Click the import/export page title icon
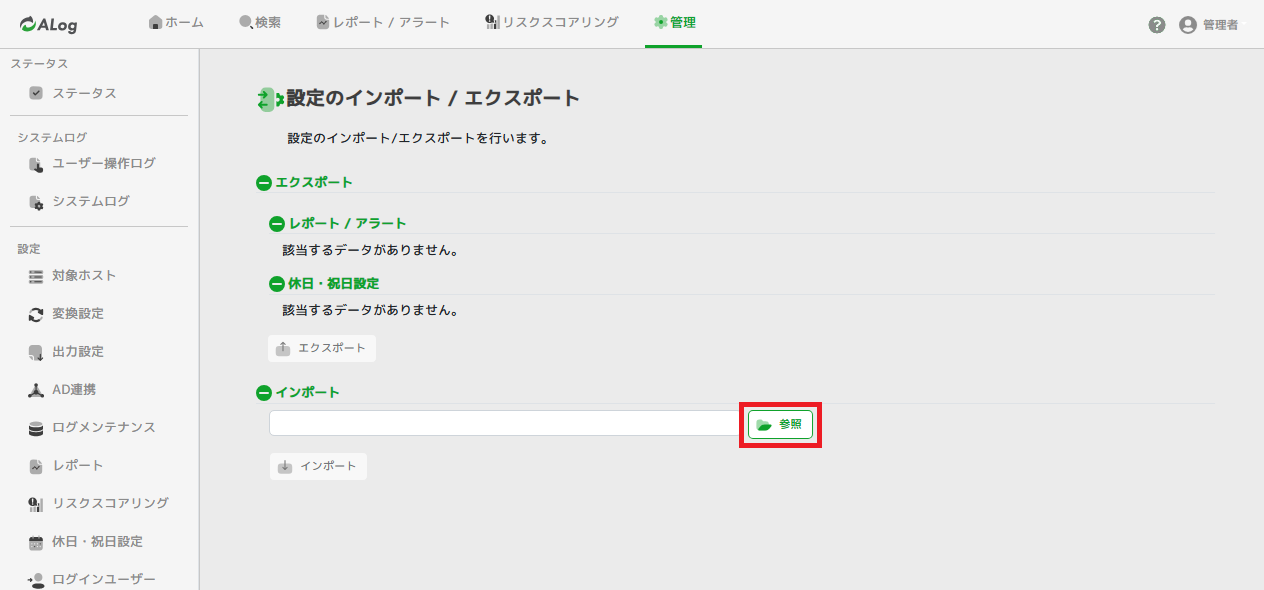This screenshot has height=590, width=1264. point(270,99)
